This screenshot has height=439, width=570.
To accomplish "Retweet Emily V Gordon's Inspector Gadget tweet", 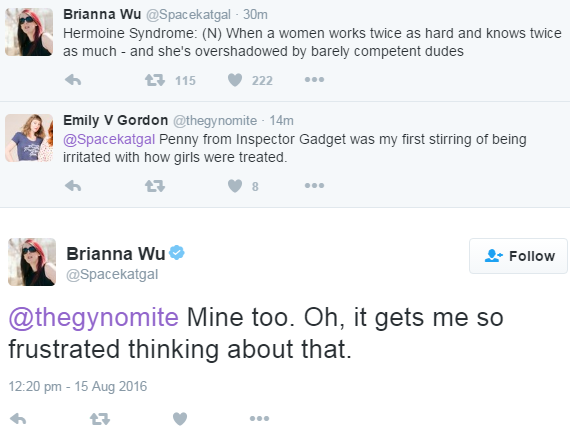I will tap(155, 186).
